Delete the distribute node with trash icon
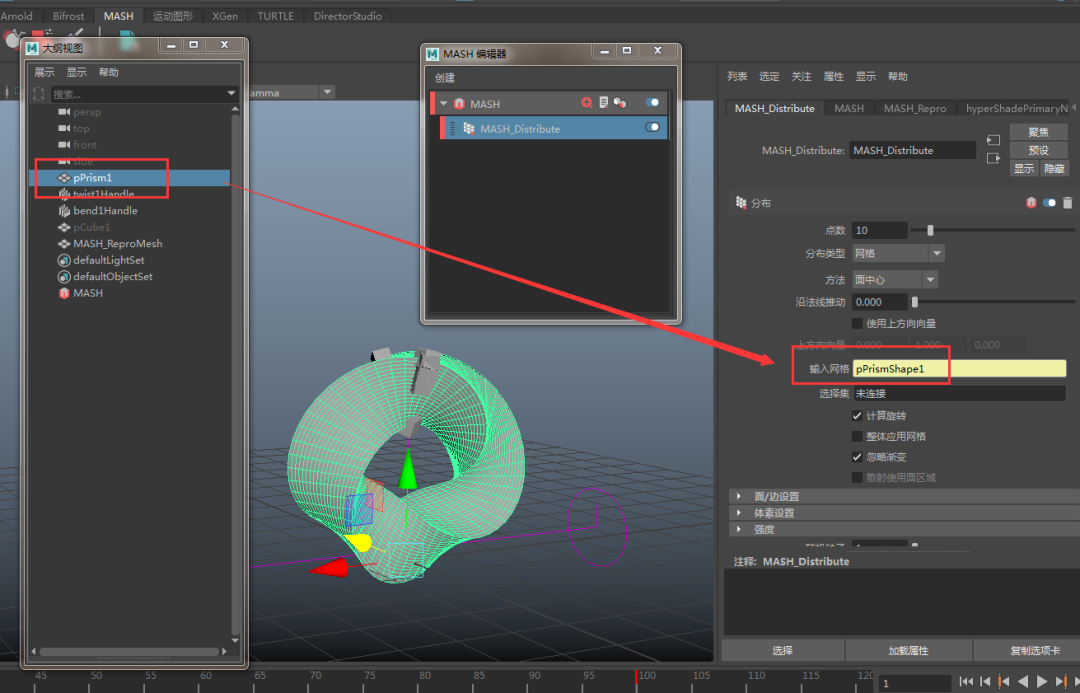Image resolution: width=1080 pixels, height=693 pixels. tap(1068, 203)
